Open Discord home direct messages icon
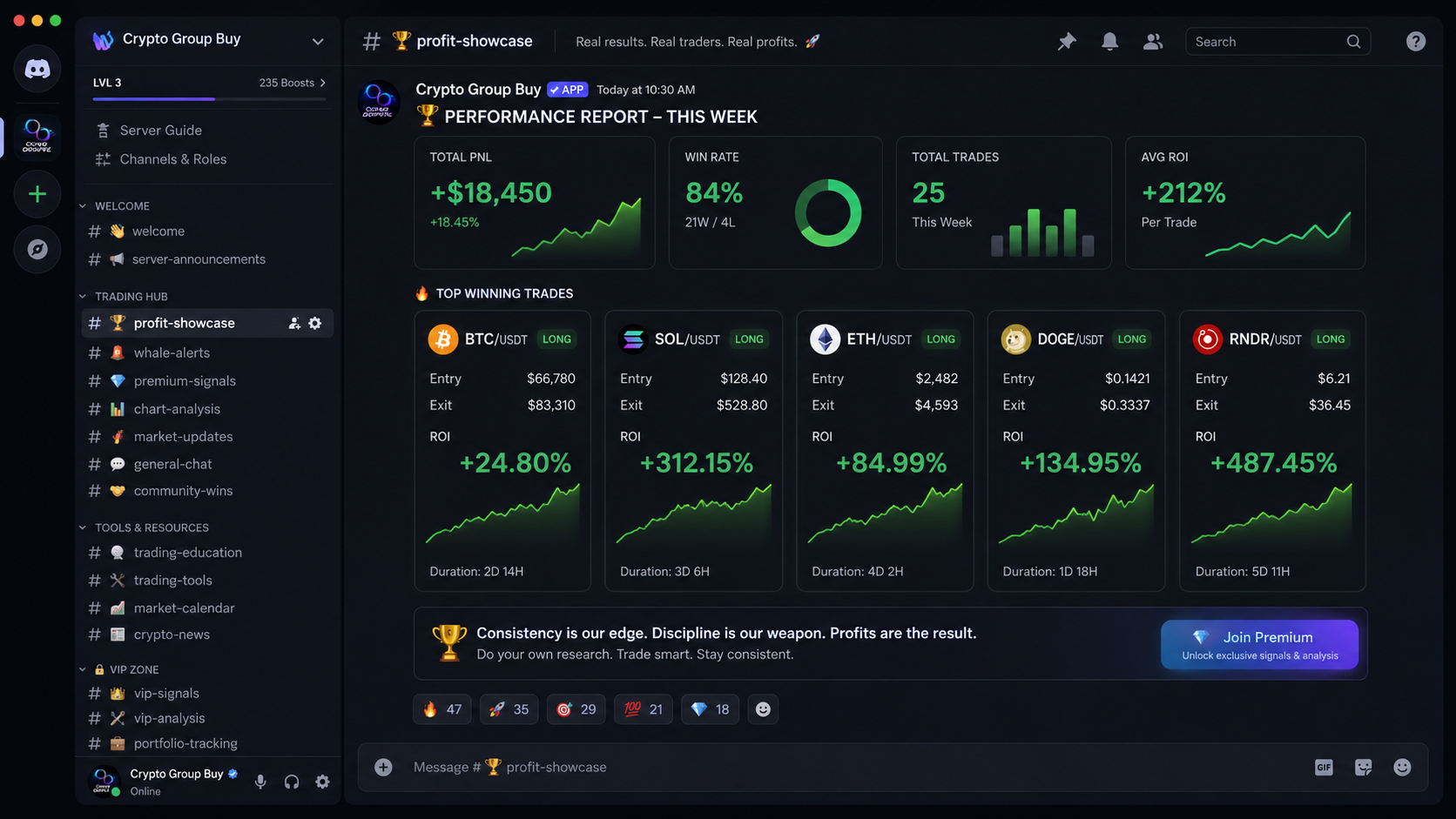Viewport: 1456px width, 819px height. [37, 69]
